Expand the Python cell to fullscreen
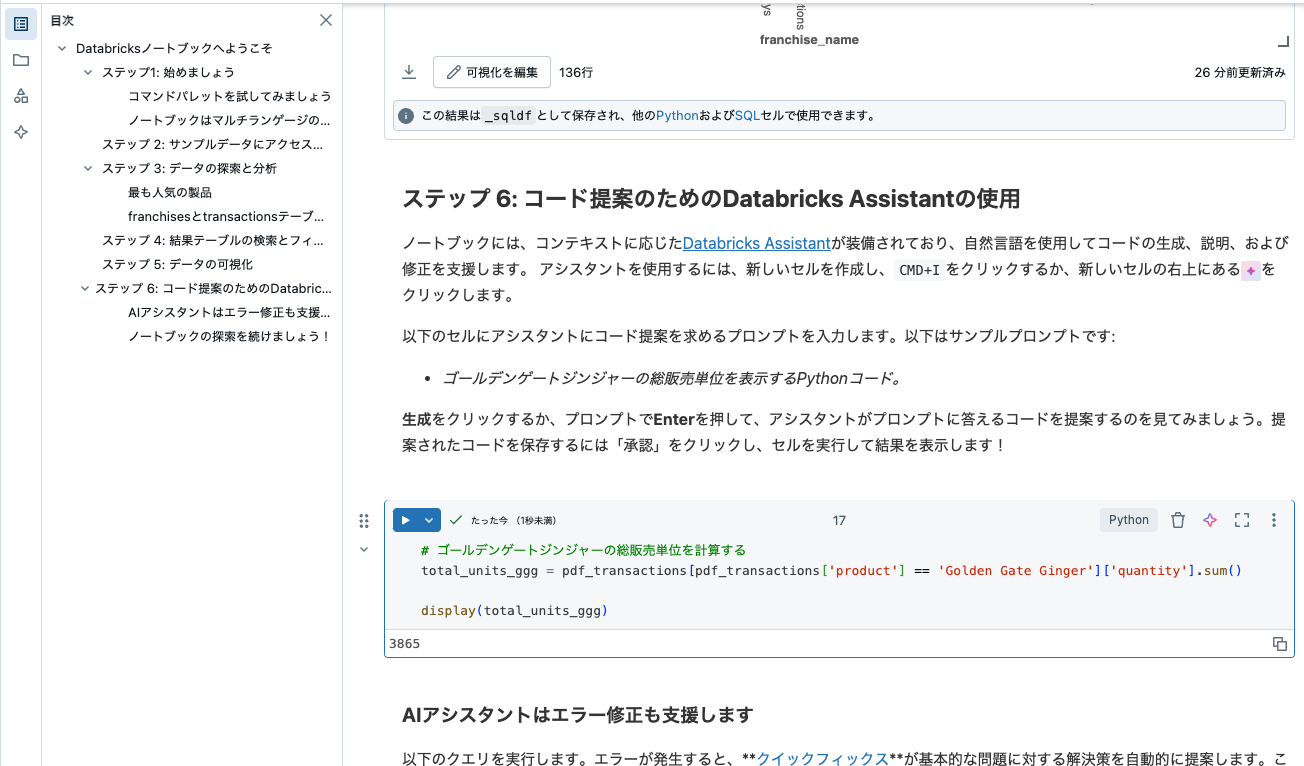The image size is (1304, 766). (x=1242, y=519)
